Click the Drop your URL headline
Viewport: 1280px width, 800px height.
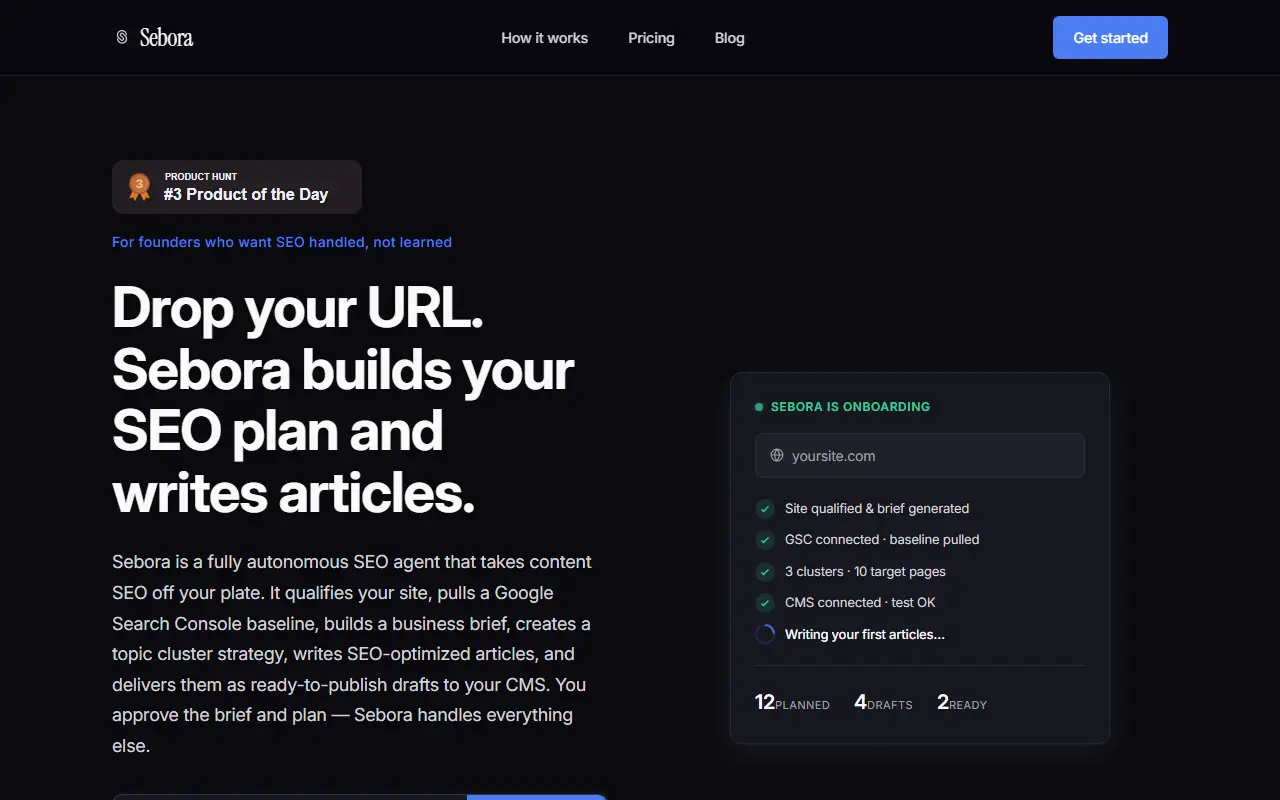click(343, 399)
